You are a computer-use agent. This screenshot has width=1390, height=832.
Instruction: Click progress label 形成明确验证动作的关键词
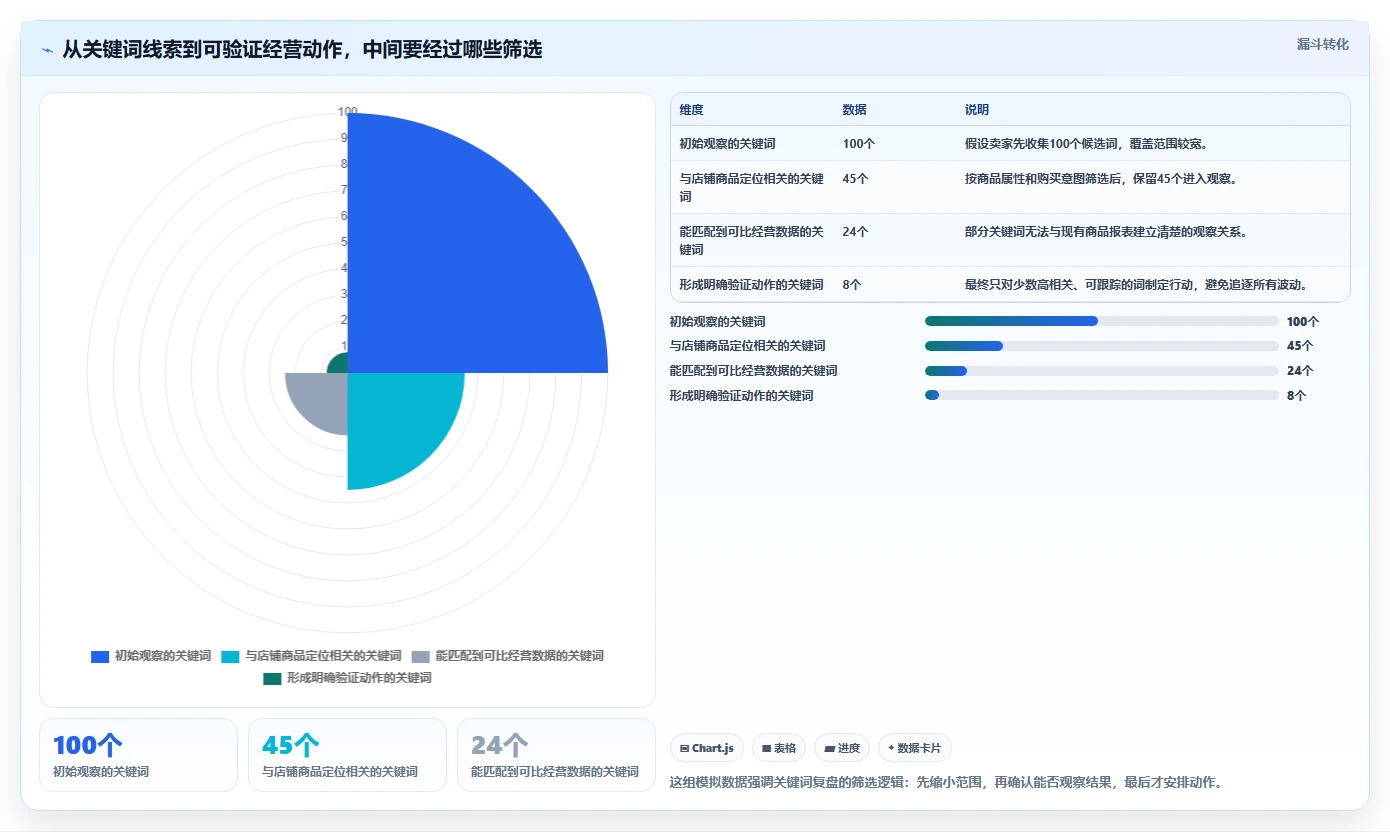click(741, 396)
